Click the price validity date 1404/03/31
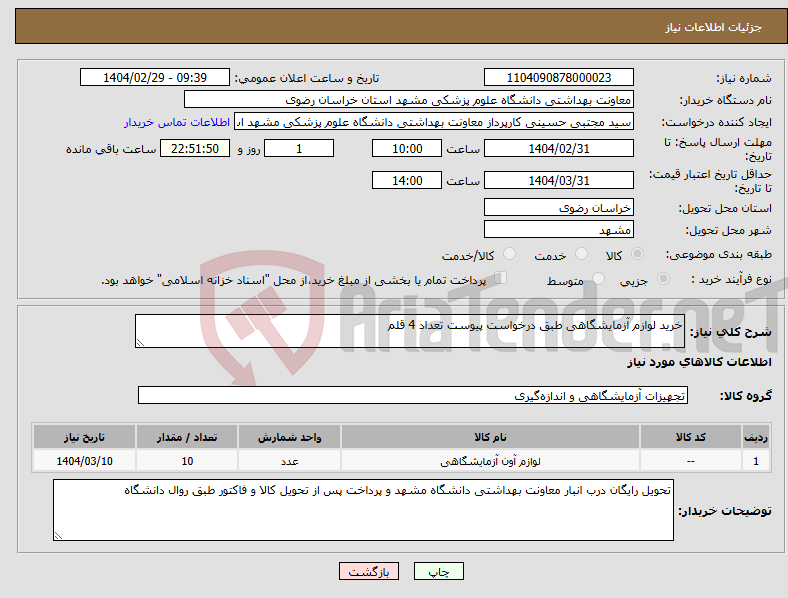Screen dimensions: 788x598 point(558,180)
